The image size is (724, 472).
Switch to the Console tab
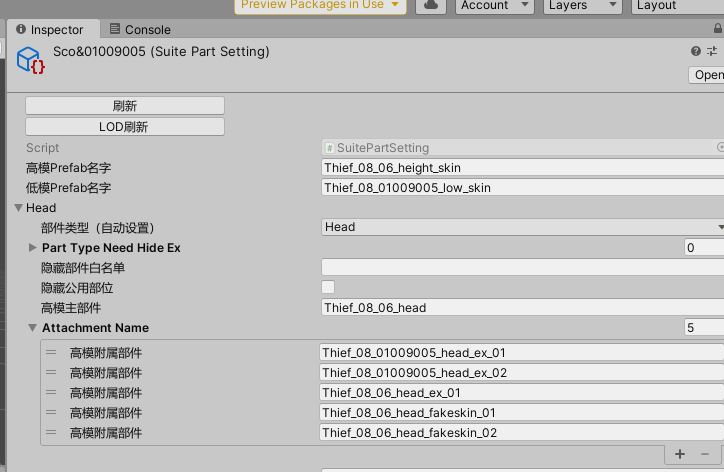coord(140,30)
